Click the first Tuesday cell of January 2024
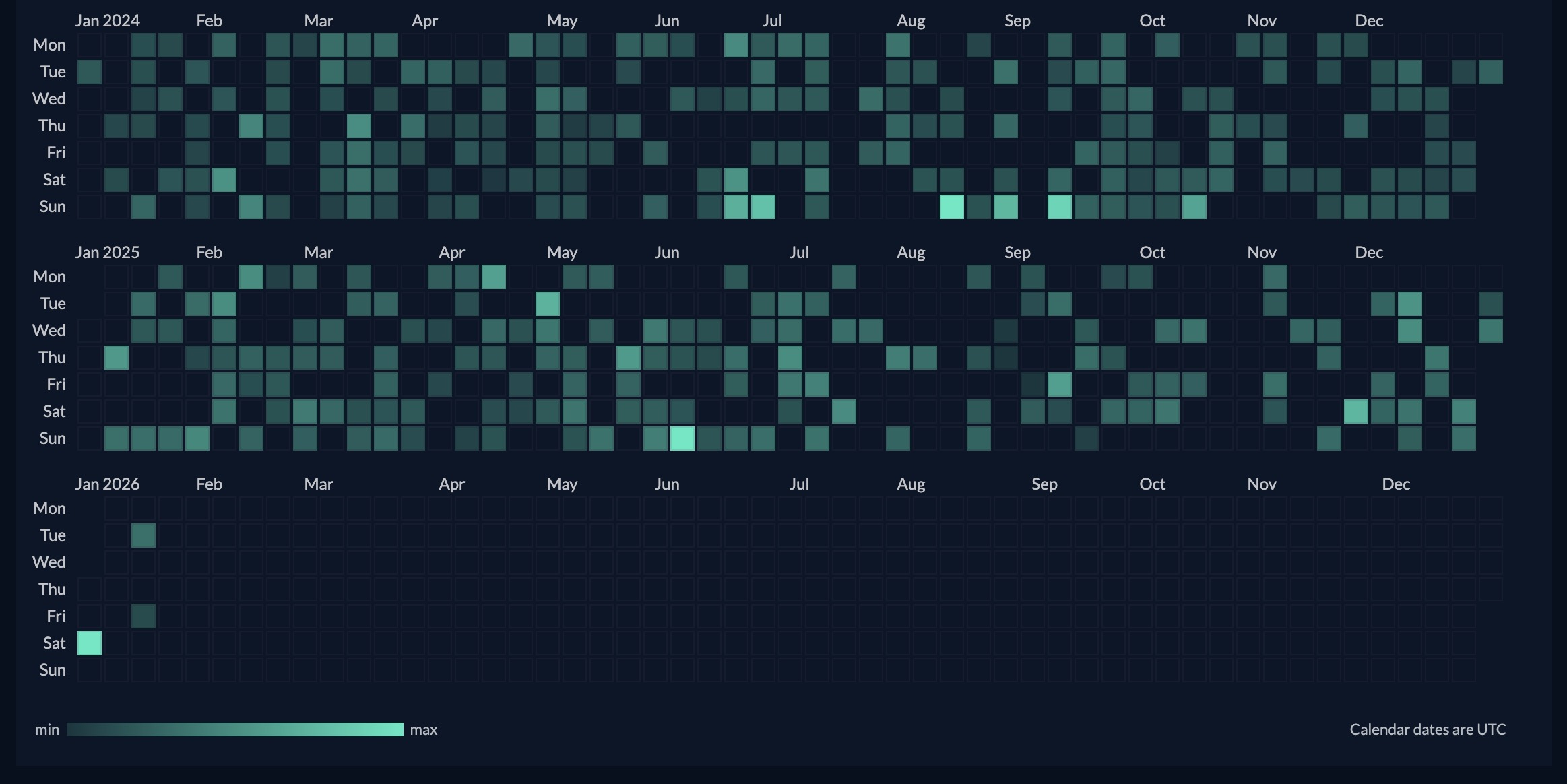This screenshot has width=1567, height=784. (90, 72)
